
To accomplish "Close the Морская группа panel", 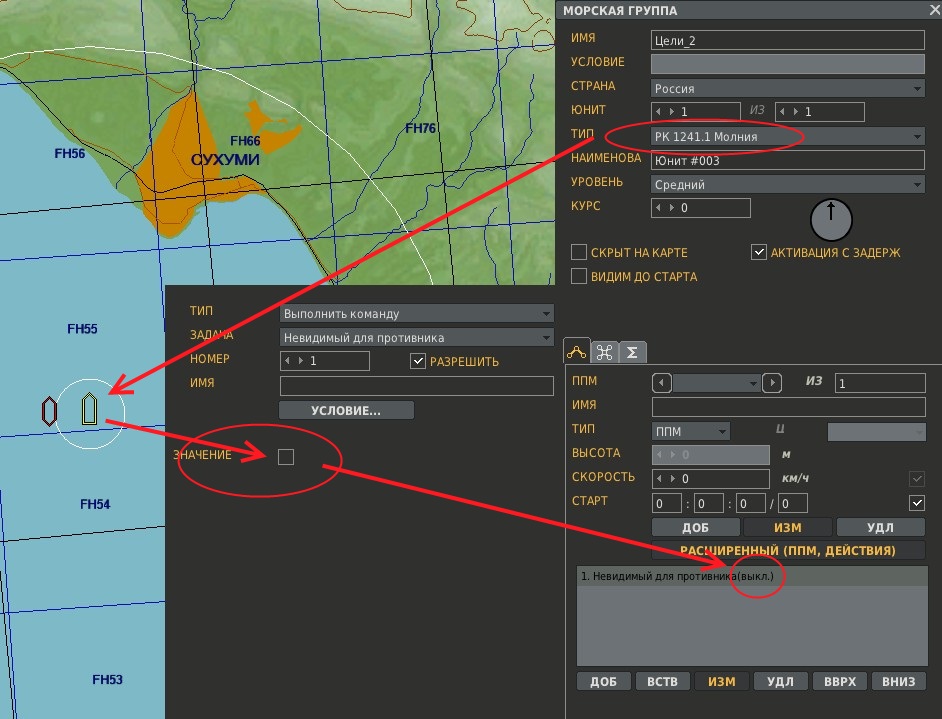I will point(934,10).
